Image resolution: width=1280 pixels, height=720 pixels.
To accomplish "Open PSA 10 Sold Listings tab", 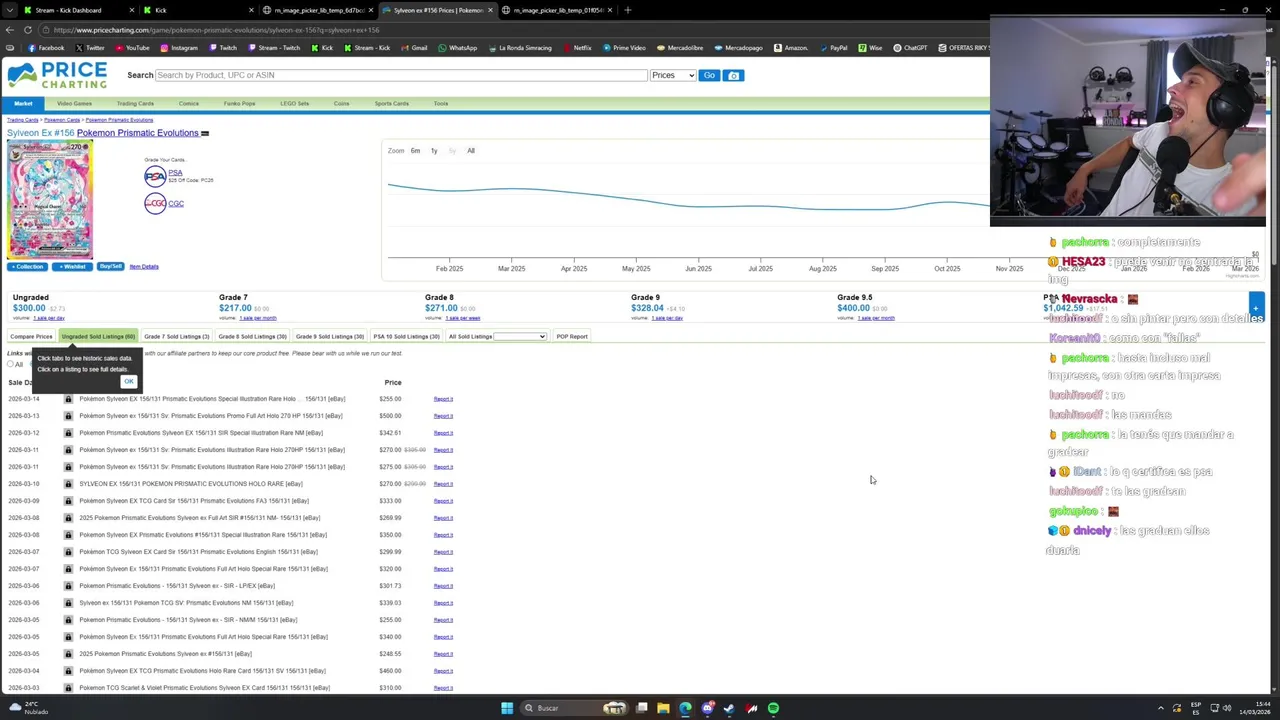I will (x=406, y=336).
